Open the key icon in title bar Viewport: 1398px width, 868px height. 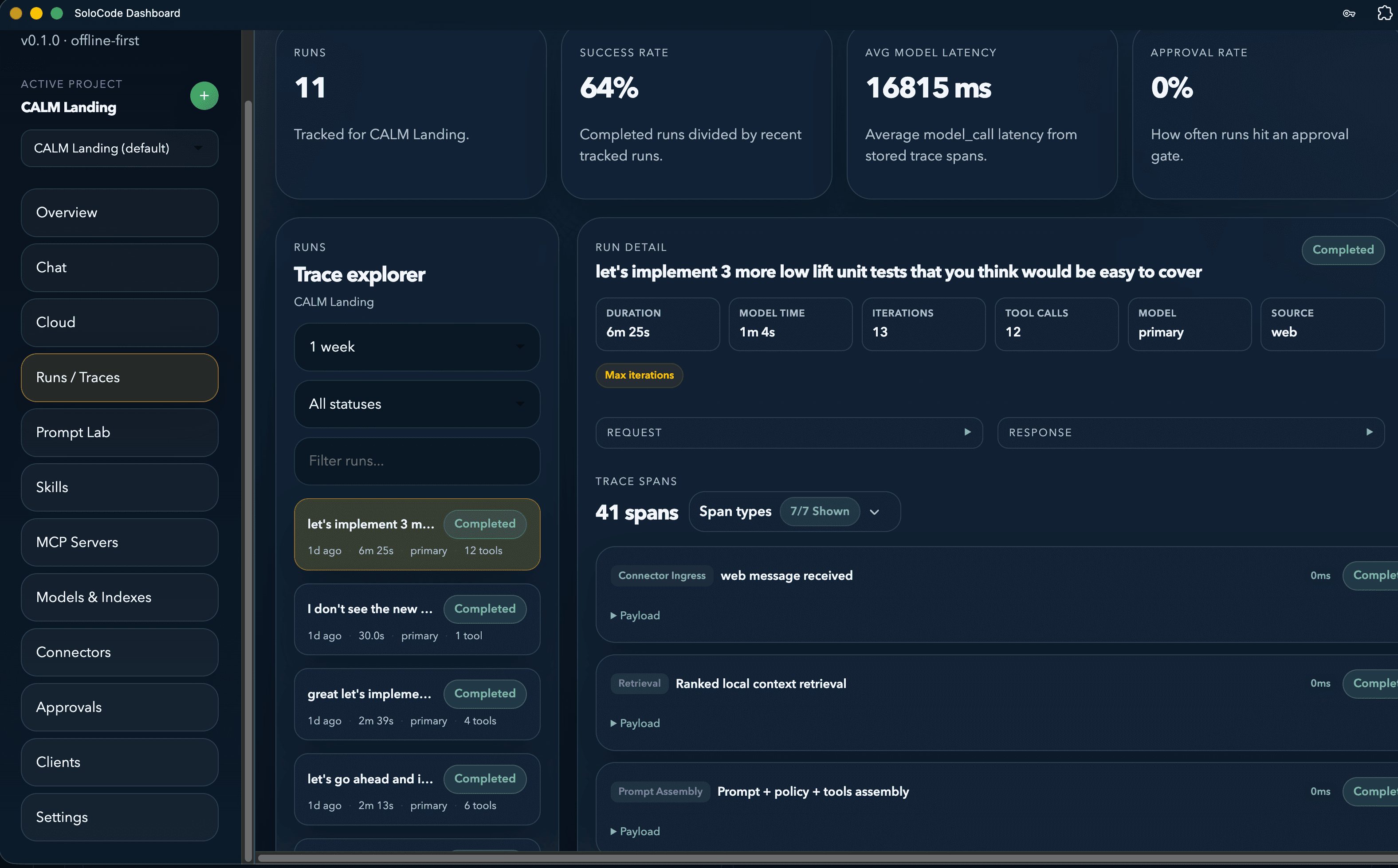point(1349,13)
